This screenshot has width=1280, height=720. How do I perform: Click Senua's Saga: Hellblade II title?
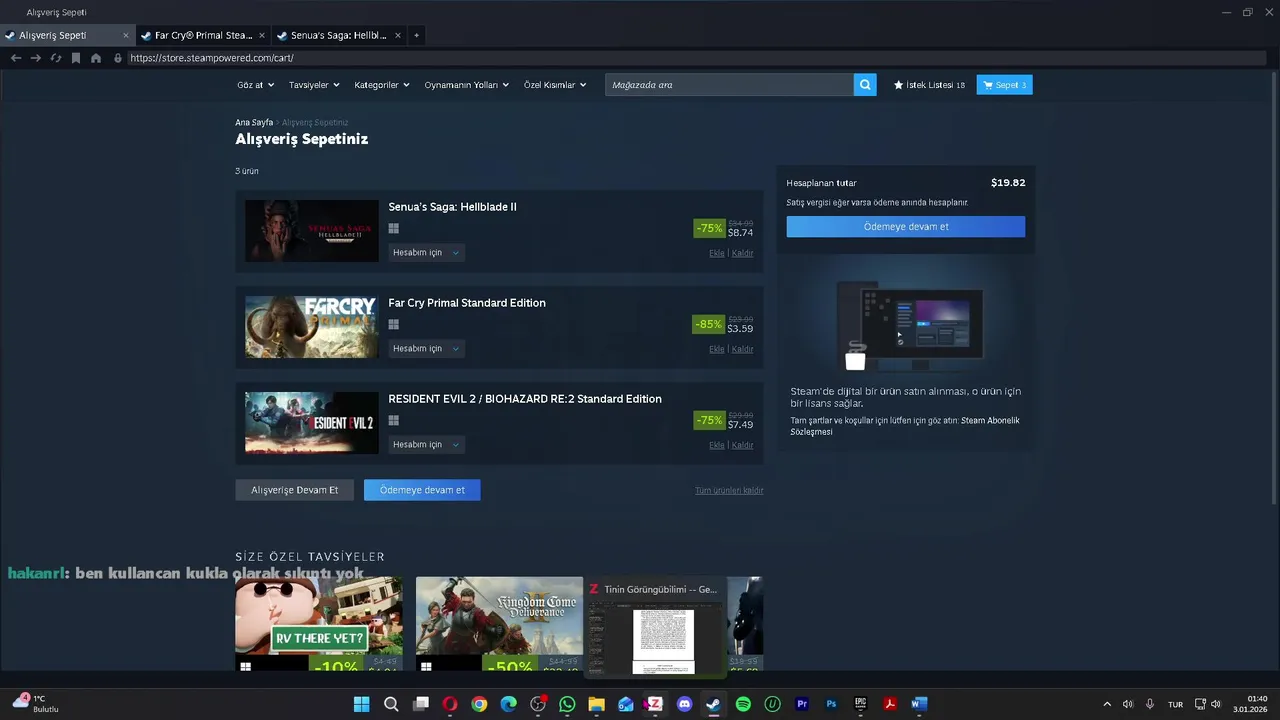click(452, 207)
